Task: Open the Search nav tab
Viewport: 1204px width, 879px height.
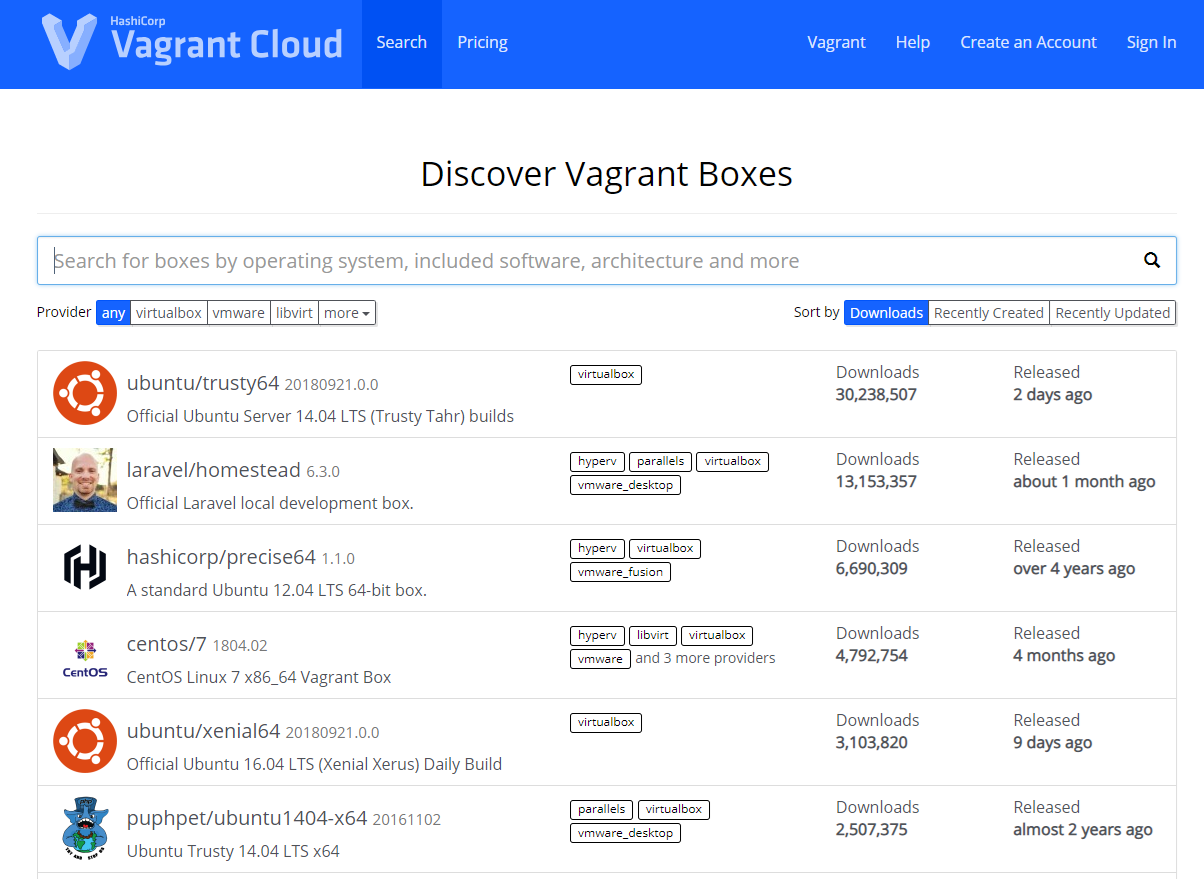Action: coord(402,43)
